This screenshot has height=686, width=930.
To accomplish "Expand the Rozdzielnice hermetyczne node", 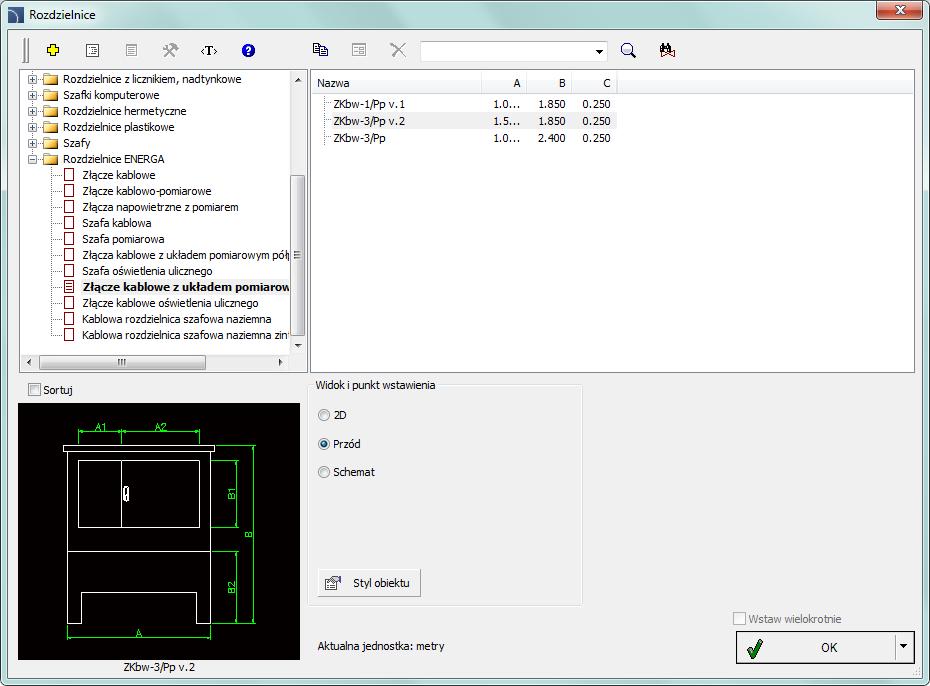I will [x=33, y=111].
